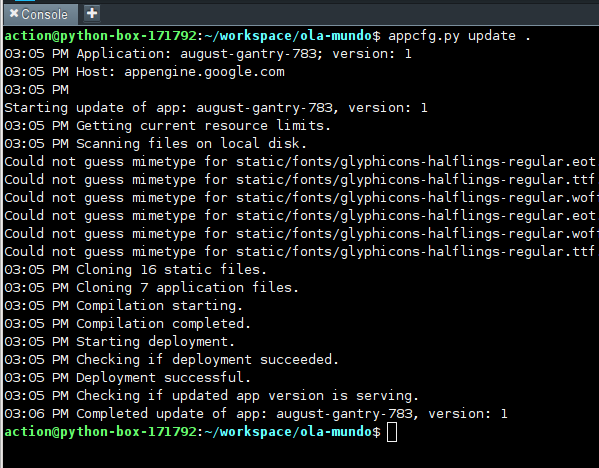Click the 'Cloning 16 static files.' line
This screenshot has width=599, height=468.
point(135,270)
